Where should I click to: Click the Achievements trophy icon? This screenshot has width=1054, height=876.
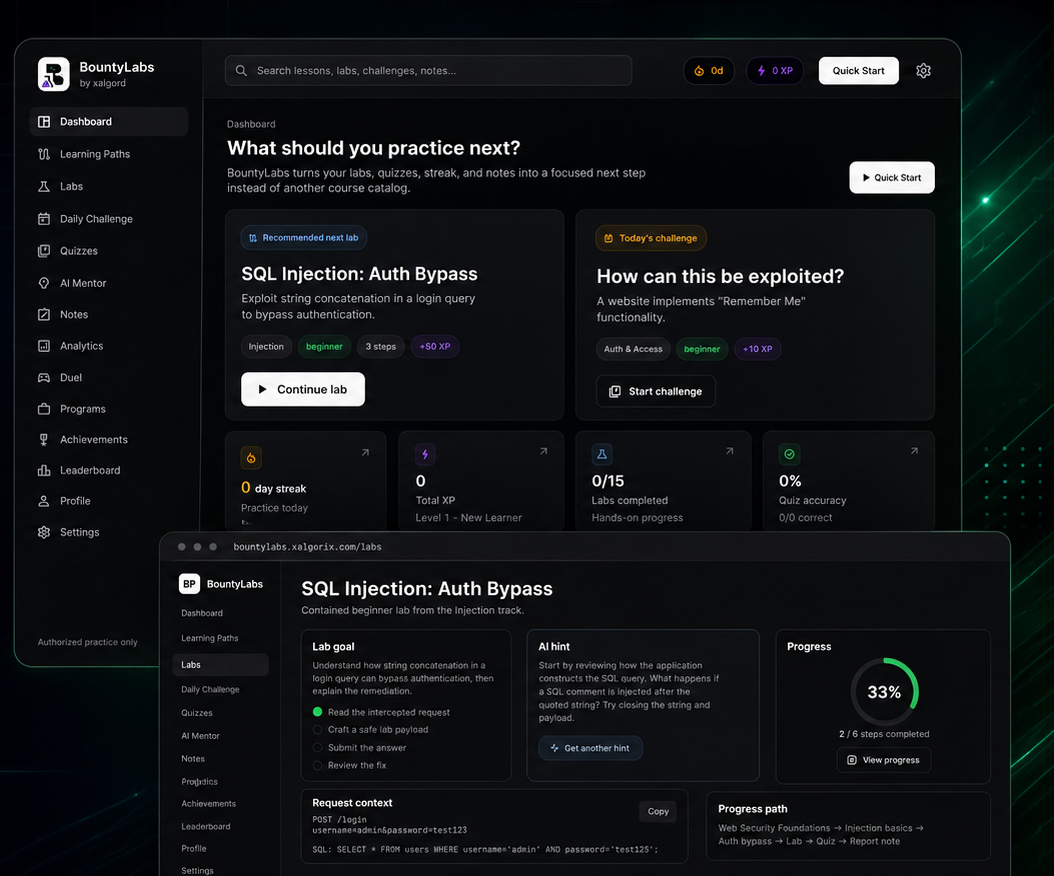pyautogui.click(x=44, y=439)
